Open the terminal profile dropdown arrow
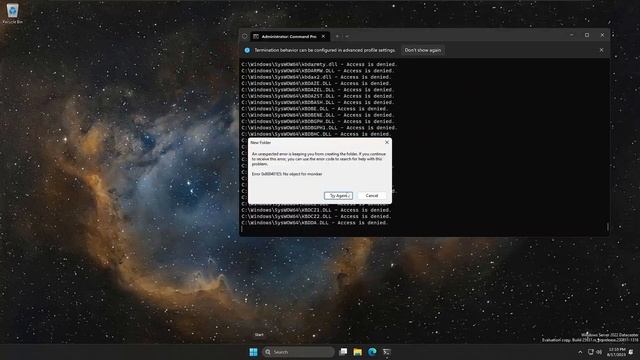This screenshot has width=640, height=360. 347,36
